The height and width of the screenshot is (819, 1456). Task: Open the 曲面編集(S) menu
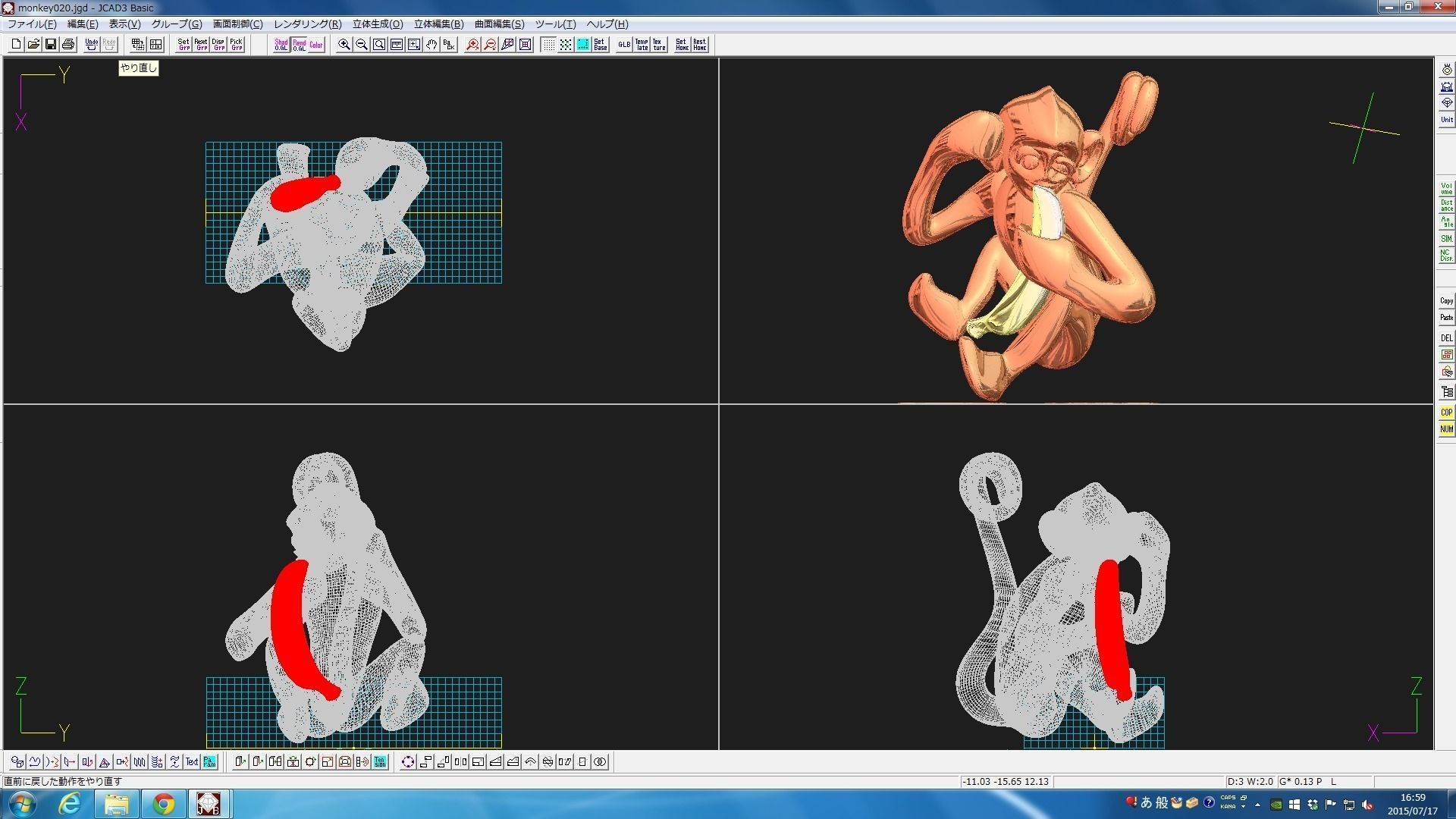(x=500, y=24)
